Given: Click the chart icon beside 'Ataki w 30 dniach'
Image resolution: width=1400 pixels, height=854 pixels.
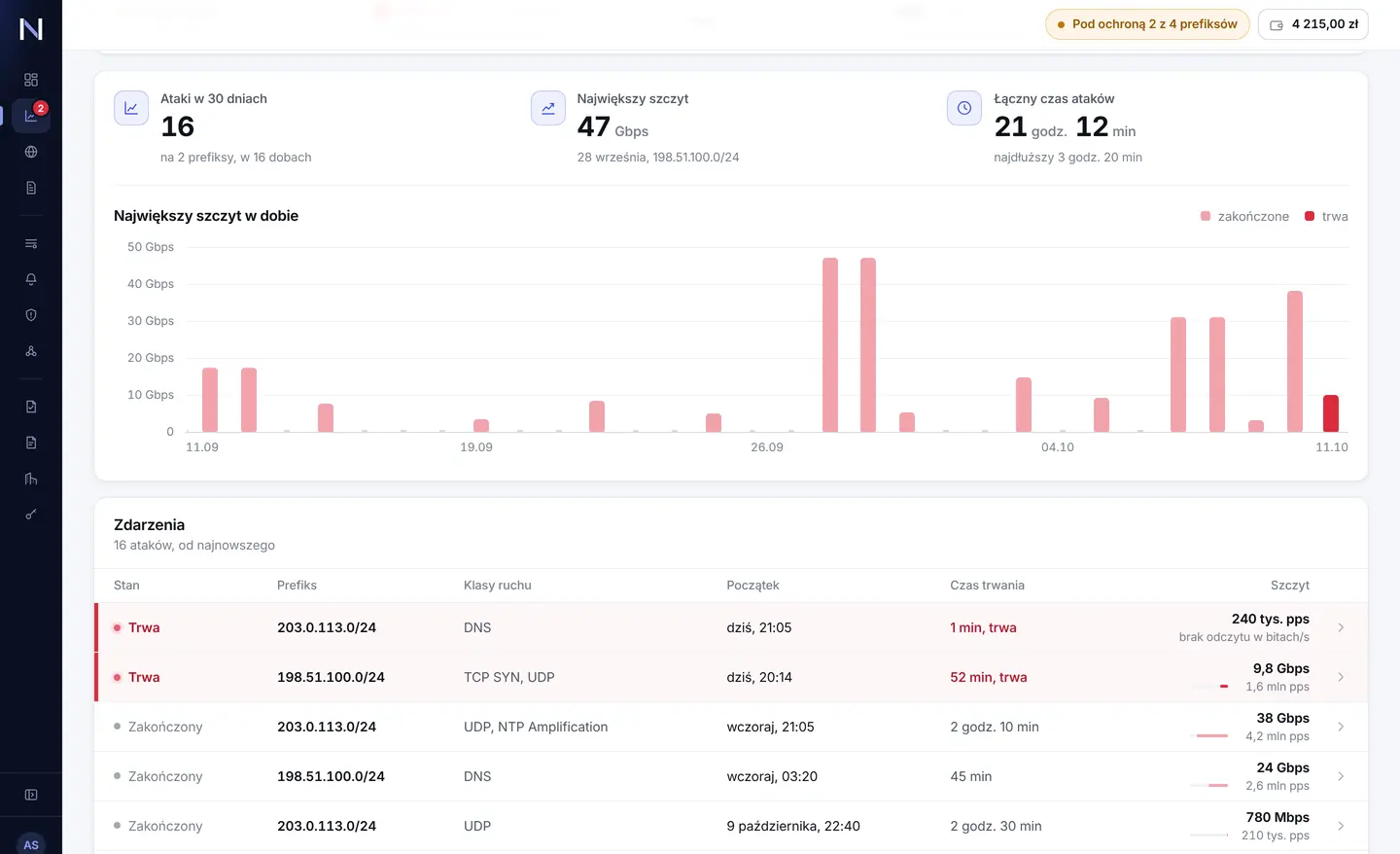Looking at the screenshot, I should click(131, 108).
